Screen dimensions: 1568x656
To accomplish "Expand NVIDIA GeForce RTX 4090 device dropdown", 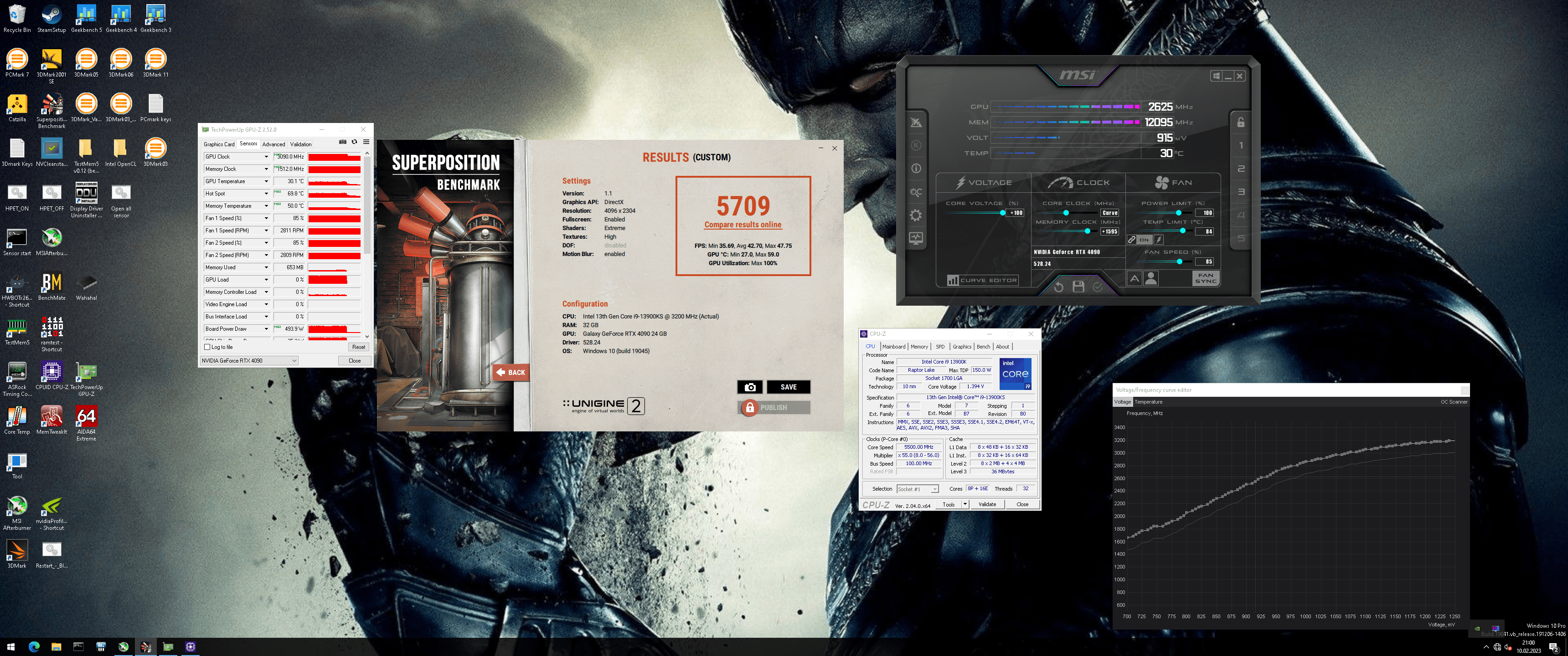I will (x=294, y=361).
